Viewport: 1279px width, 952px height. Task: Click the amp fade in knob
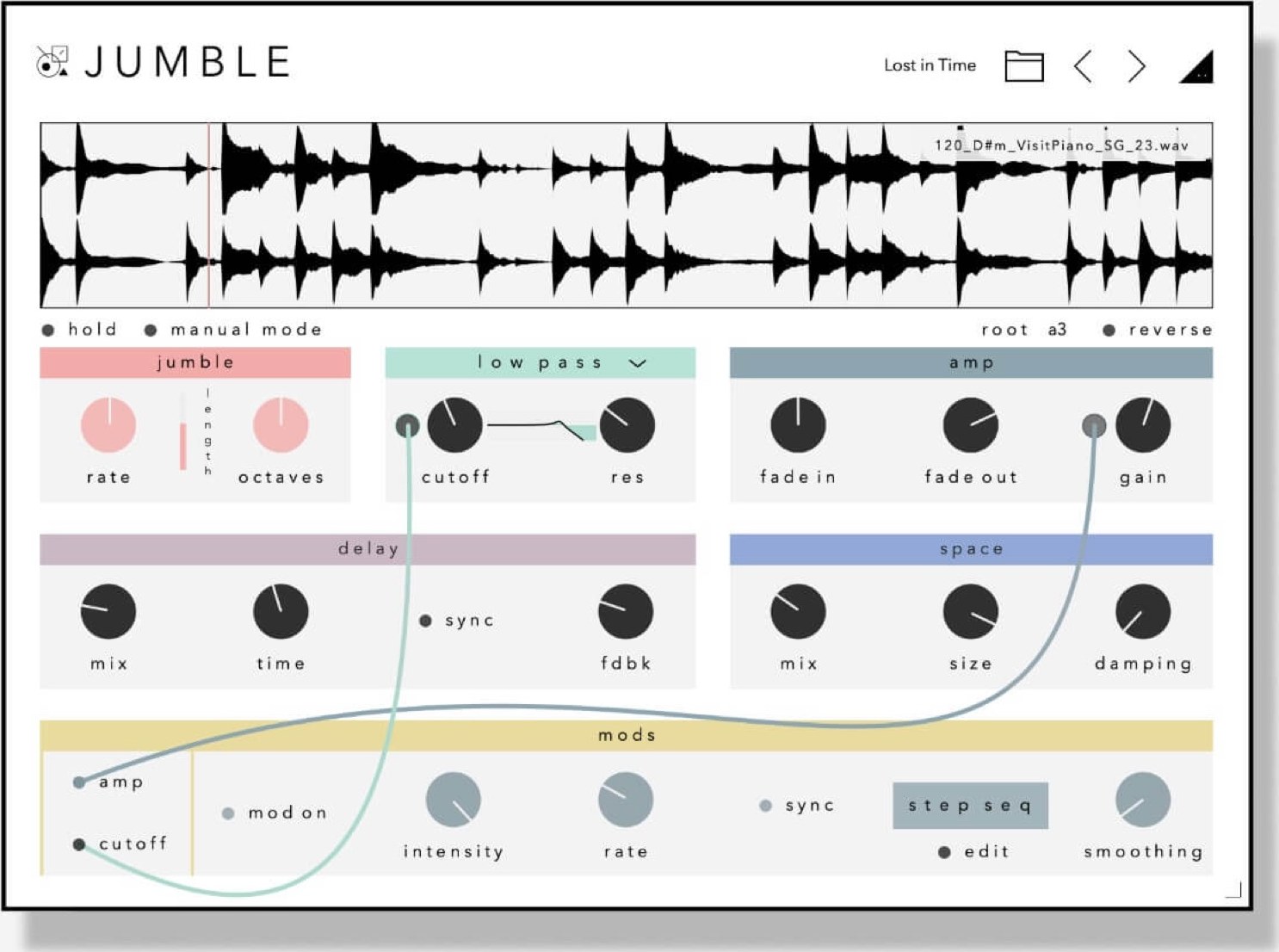pyautogui.click(x=798, y=425)
